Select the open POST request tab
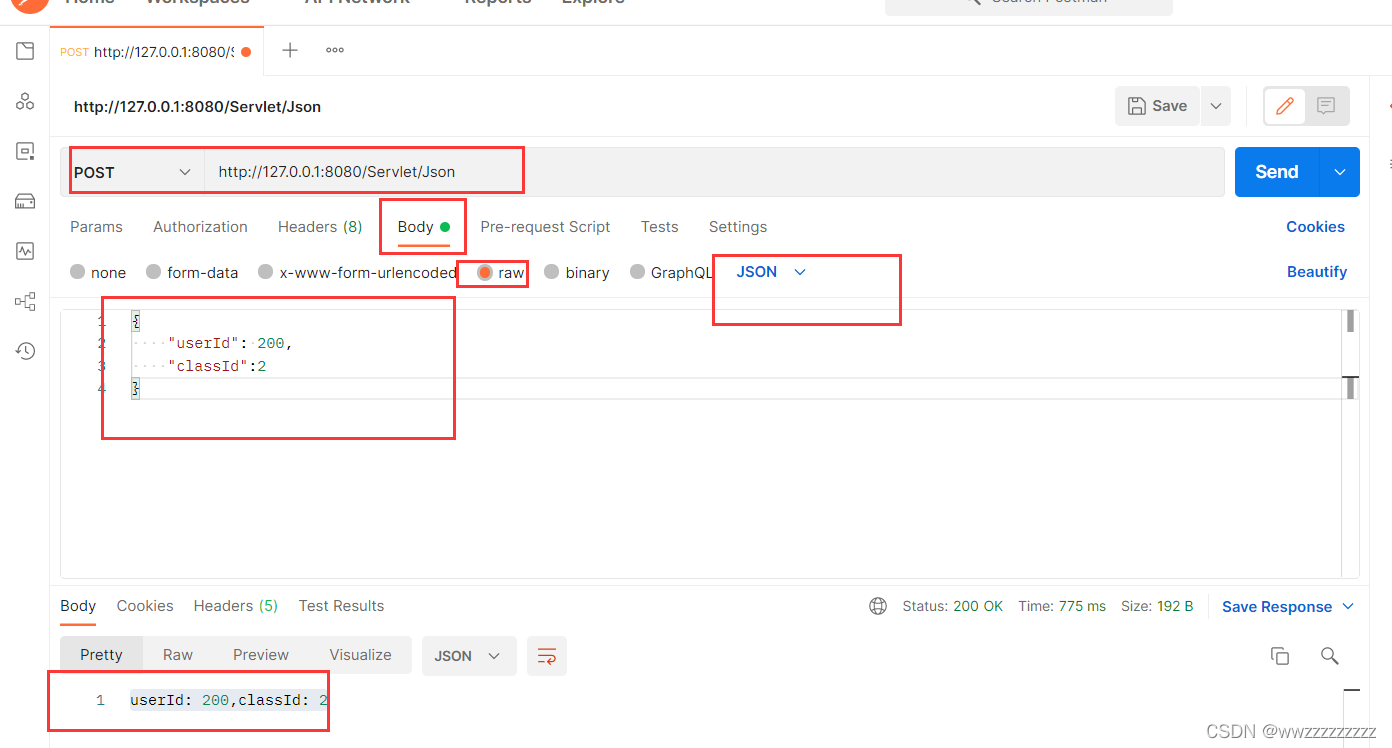The image size is (1392, 748). tap(156, 52)
